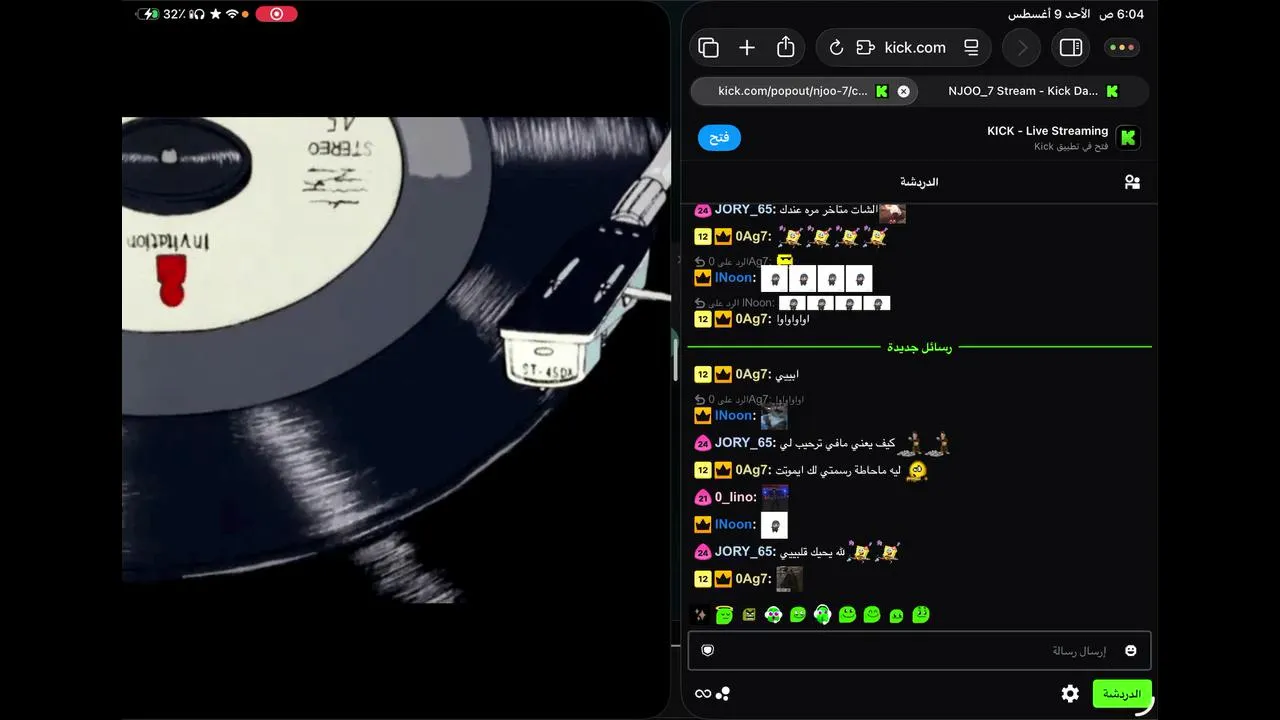Viewport: 1280px width, 720px height.
Task: Toggle the Safari sidebar
Action: (1071, 47)
